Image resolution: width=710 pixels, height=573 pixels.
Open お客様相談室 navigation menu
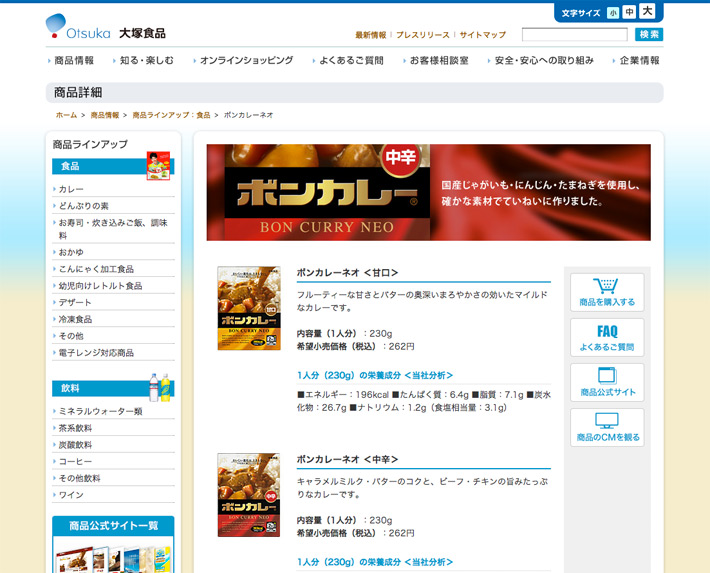439,60
